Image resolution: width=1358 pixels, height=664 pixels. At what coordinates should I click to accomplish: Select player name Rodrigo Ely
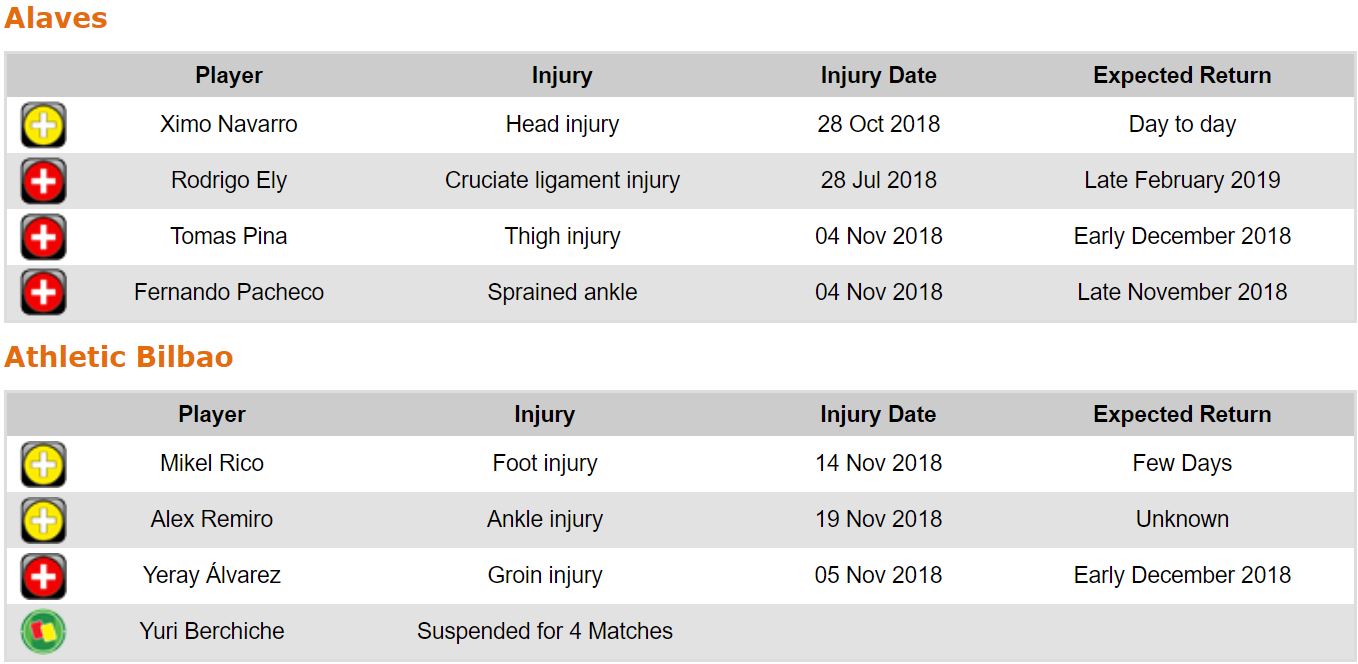(229, 181)
